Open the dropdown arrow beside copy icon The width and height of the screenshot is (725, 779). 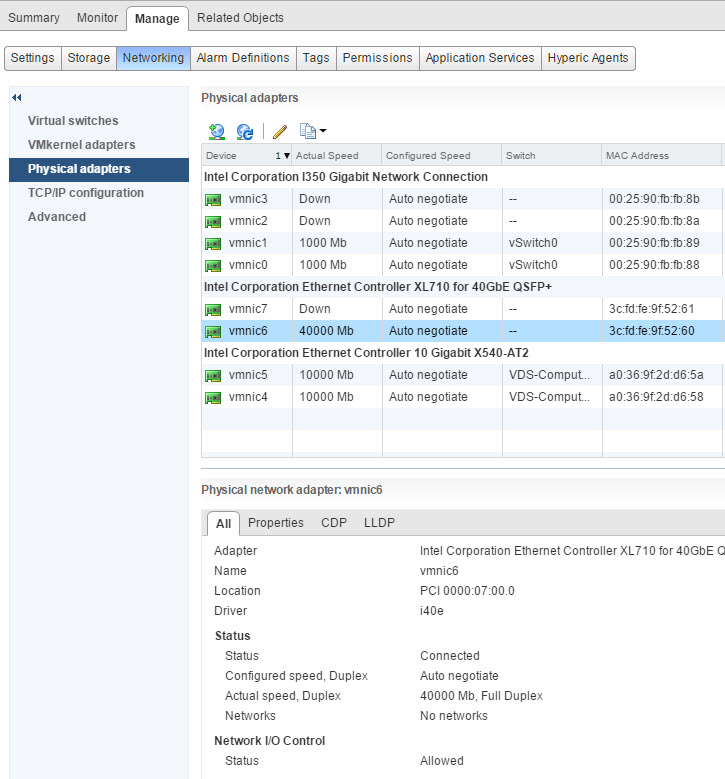323,131
